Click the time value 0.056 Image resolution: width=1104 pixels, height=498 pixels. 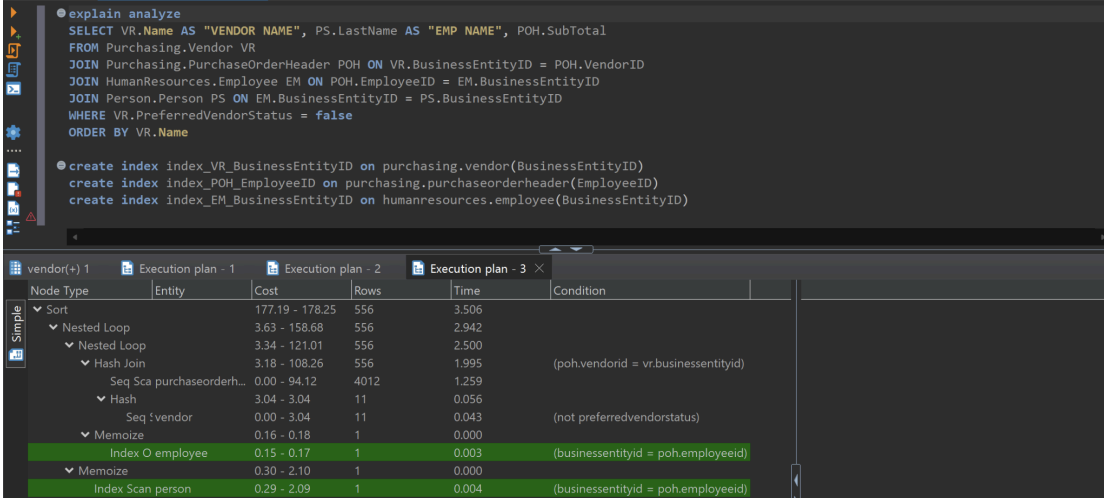click(468, 399)
